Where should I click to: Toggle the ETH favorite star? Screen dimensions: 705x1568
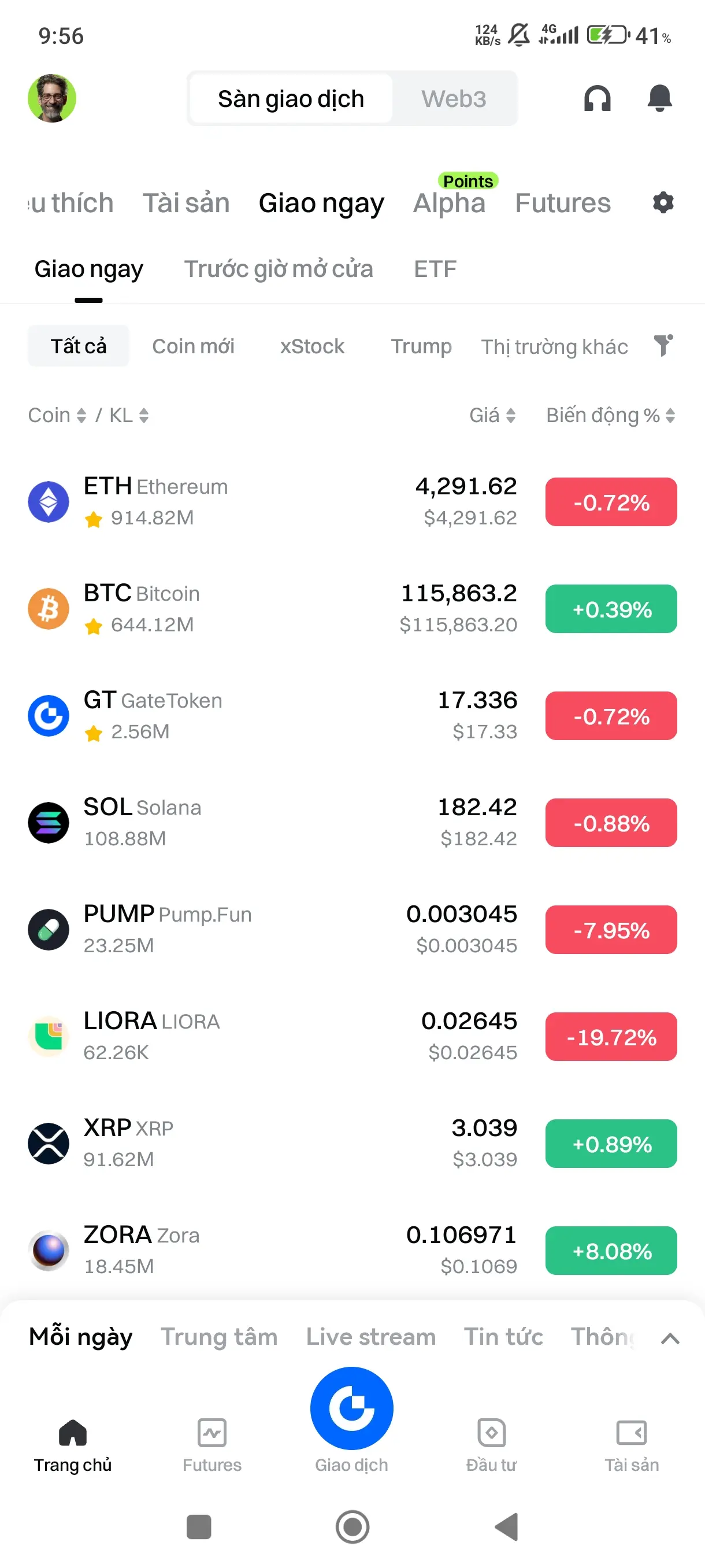tap(94, 519)
